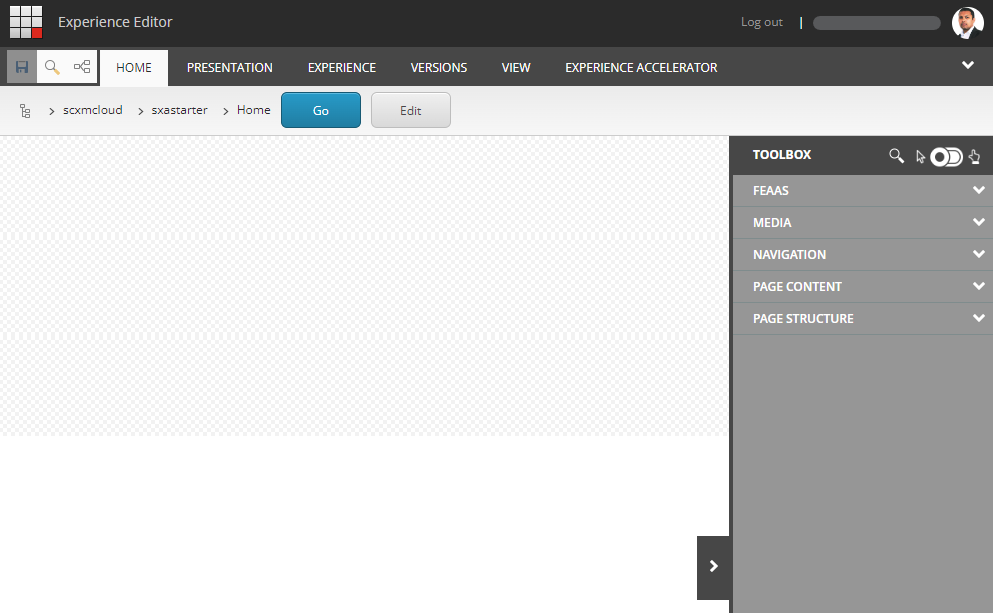Open the Sitecore launchpad grid icon
This screenshot has height=613, width=993.
[x=26, y=22]
